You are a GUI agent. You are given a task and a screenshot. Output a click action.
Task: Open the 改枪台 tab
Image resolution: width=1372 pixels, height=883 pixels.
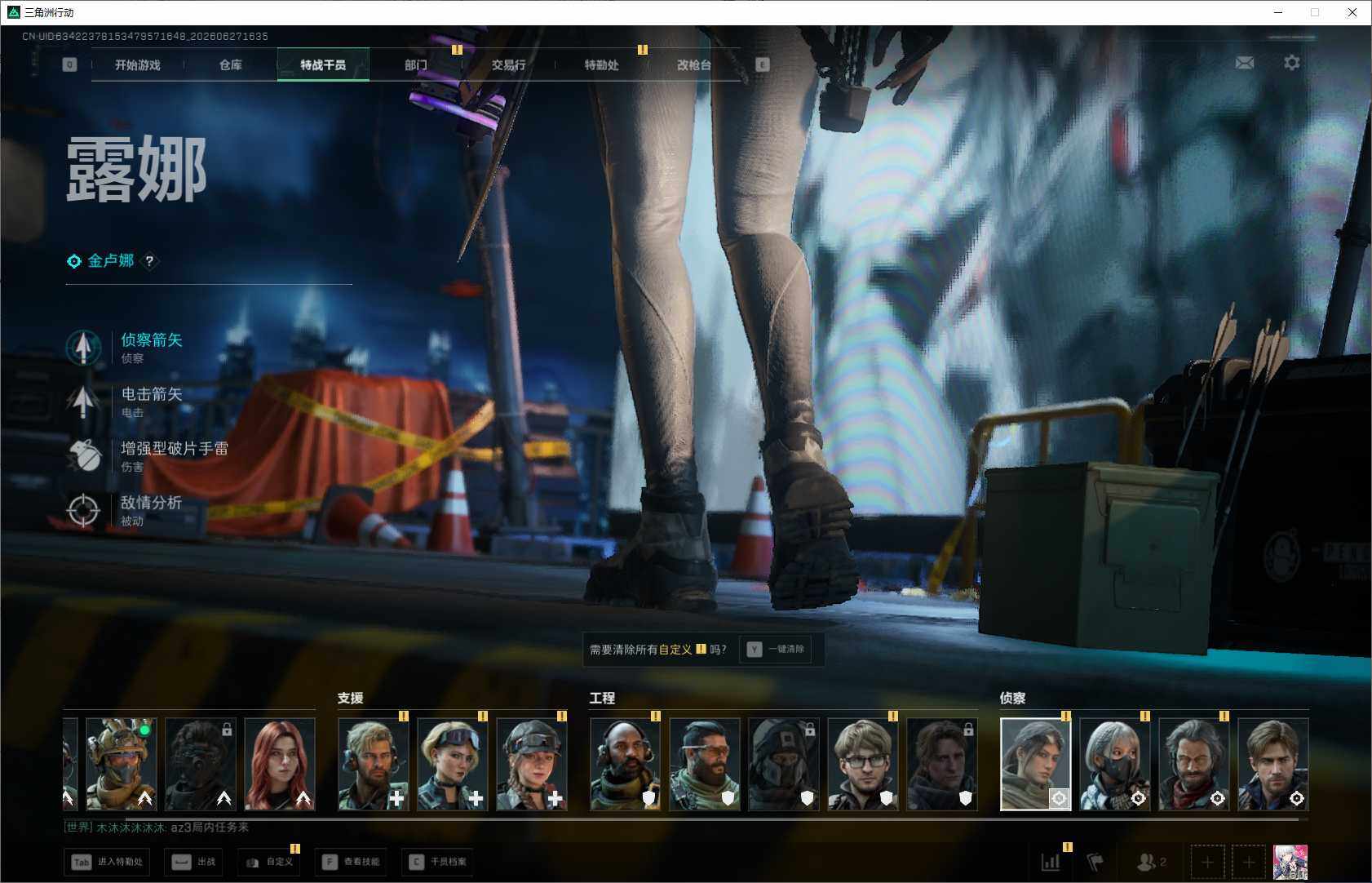pos(694,64)
